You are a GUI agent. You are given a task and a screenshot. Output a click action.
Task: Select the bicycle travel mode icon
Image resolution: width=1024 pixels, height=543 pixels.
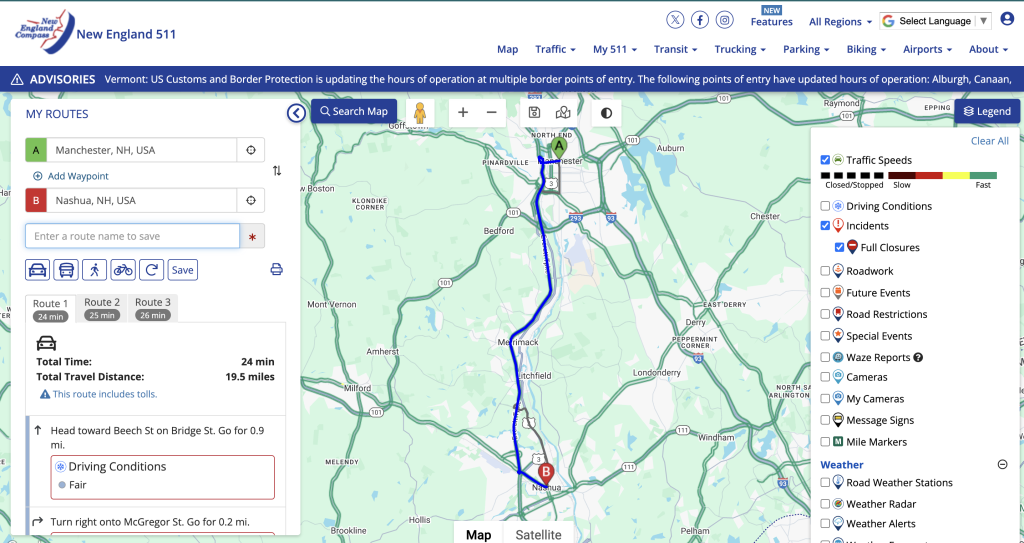123,270
